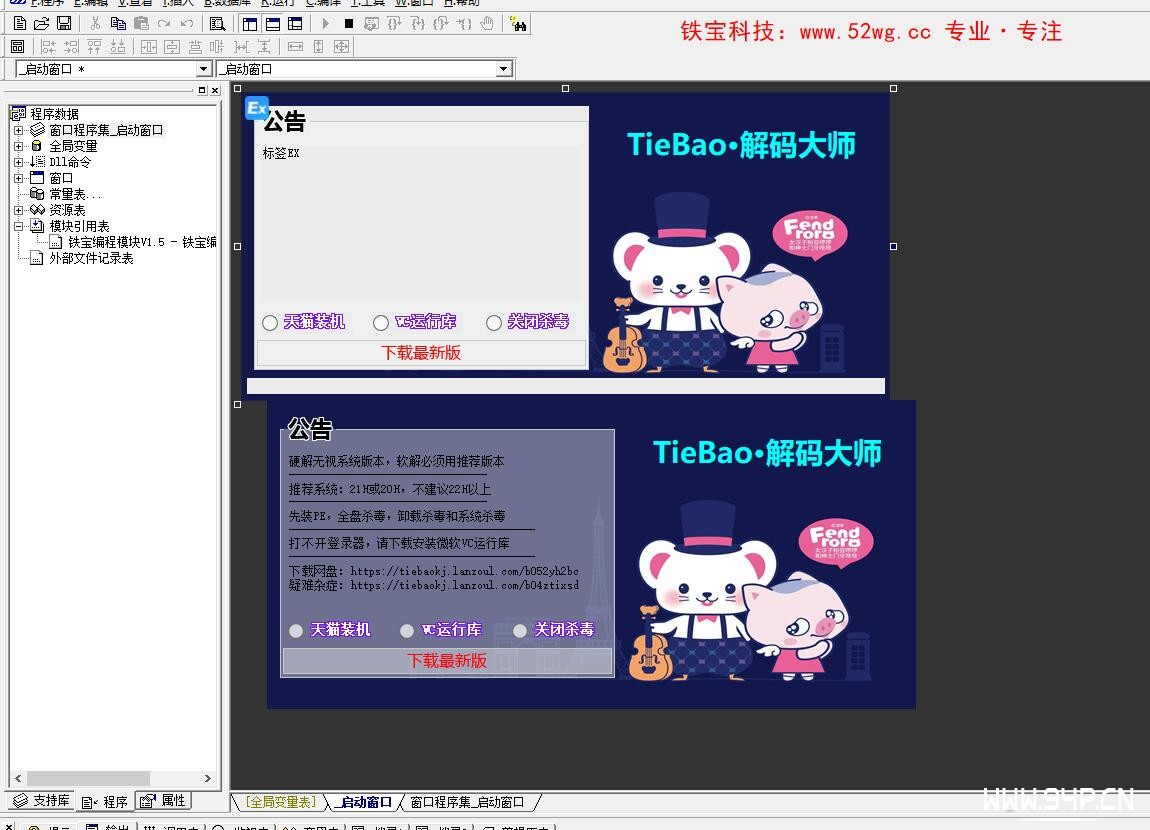The height and width of the screenshot is (830, 1150).
Task: Click the Run play triangle icon
Action: pos(326,23)
